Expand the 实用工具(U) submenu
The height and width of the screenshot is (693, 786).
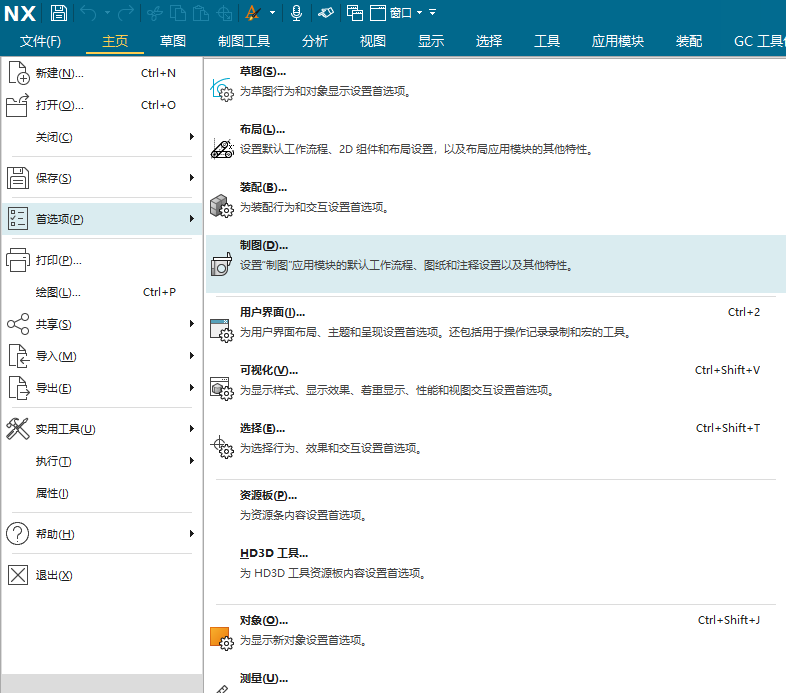click(x=102, y=429)
